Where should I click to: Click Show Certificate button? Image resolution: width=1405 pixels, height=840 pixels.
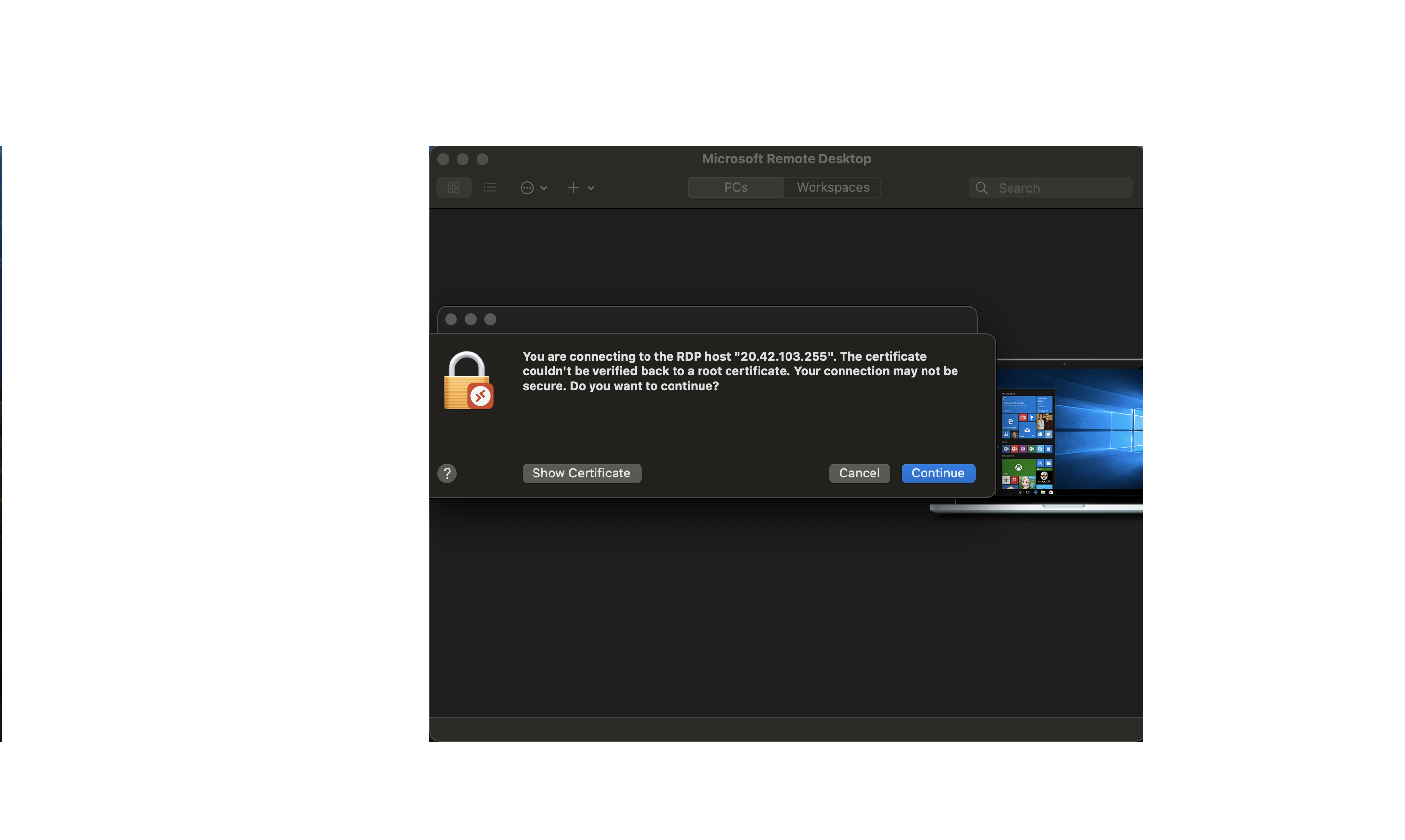[581, 473]
